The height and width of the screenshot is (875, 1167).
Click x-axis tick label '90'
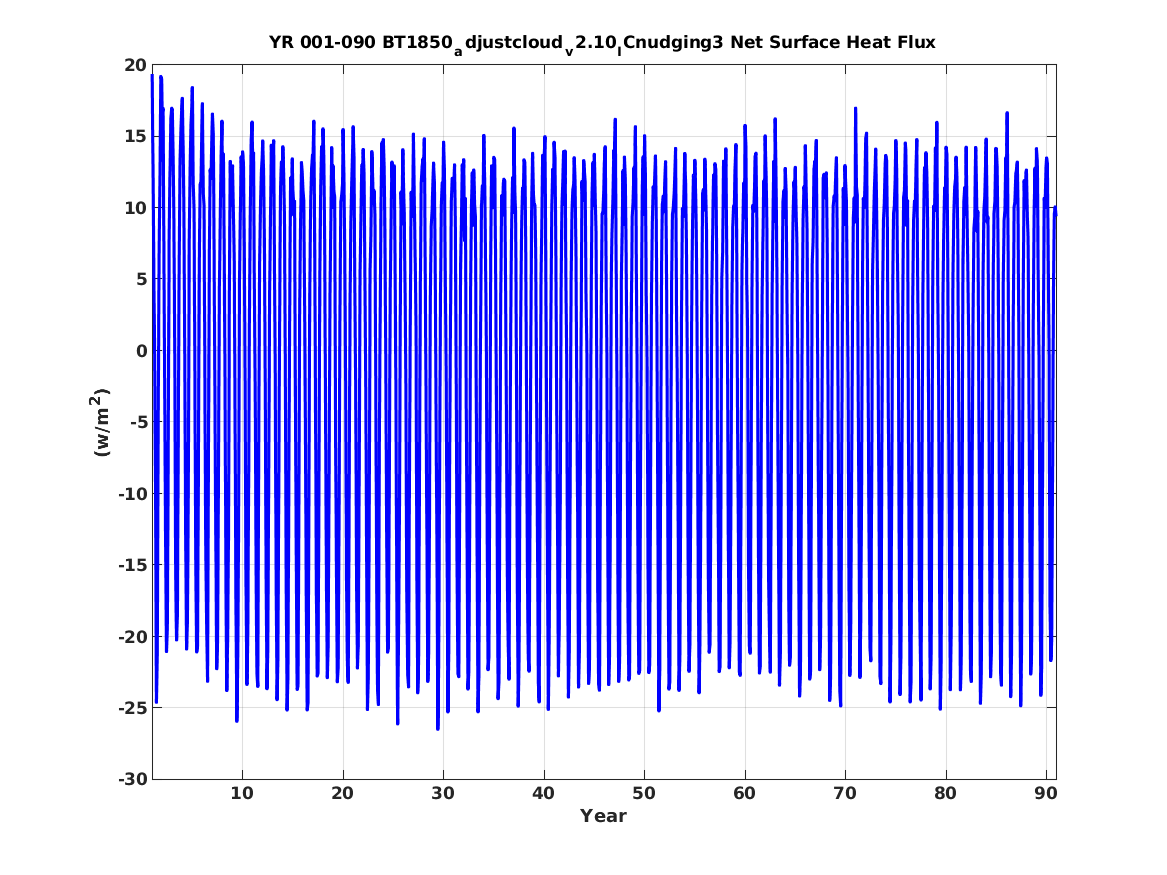click(x=1046, y=794)
